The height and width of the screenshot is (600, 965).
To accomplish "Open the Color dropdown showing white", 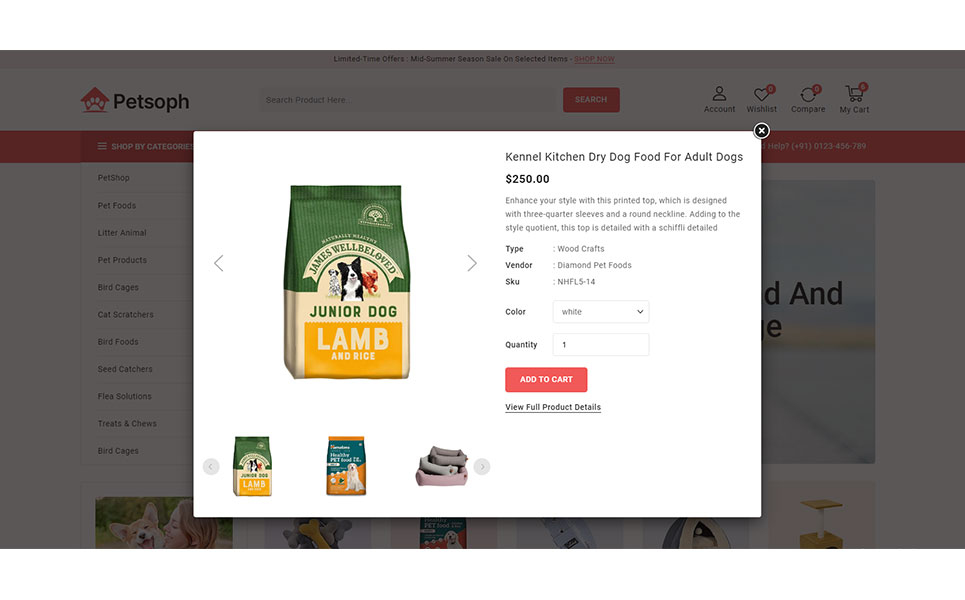I will [x=601, y=311].
